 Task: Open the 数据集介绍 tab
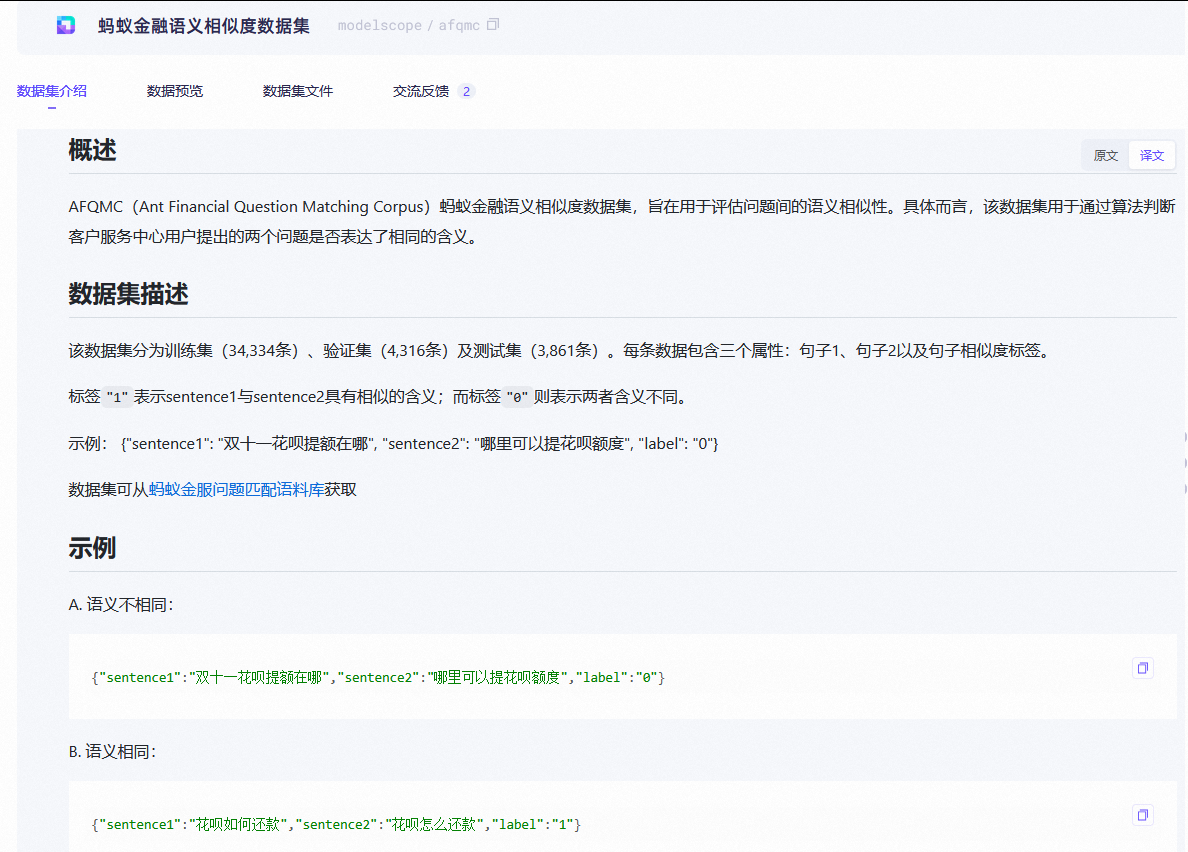point(52,91)
